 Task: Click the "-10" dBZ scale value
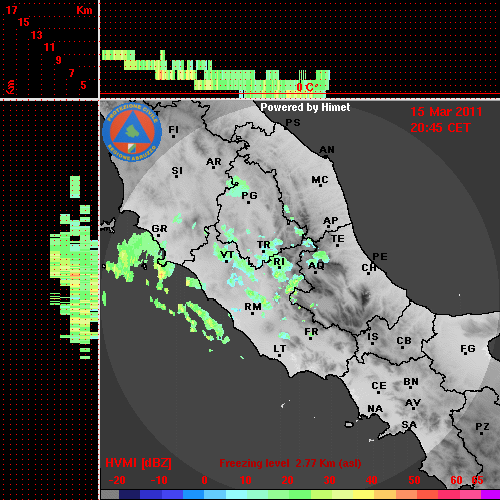tap(159, 480)
